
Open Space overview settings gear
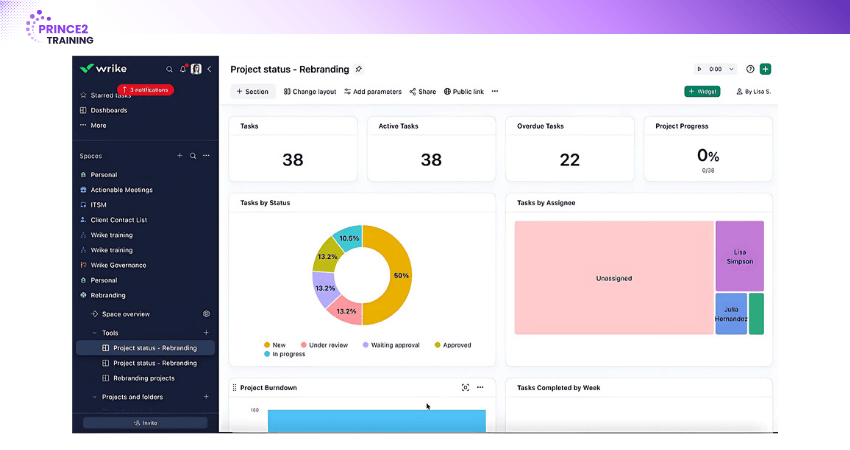click(206, 314)
